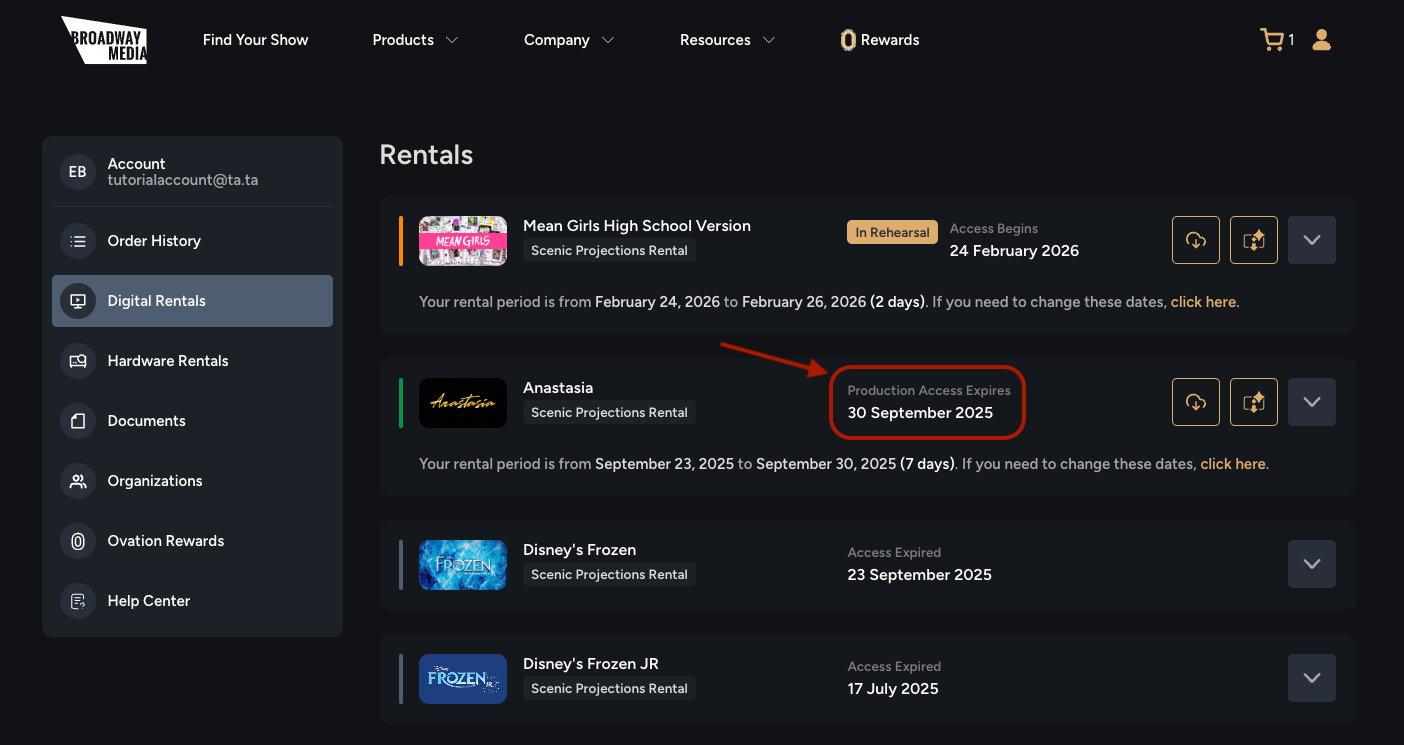
Task: Click the Documents file icon
Action: 78,421
